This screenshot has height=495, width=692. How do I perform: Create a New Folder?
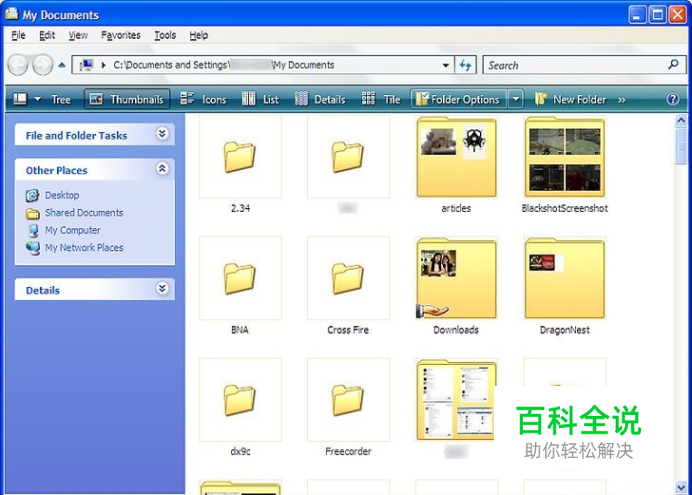click(x=571, y=99)
